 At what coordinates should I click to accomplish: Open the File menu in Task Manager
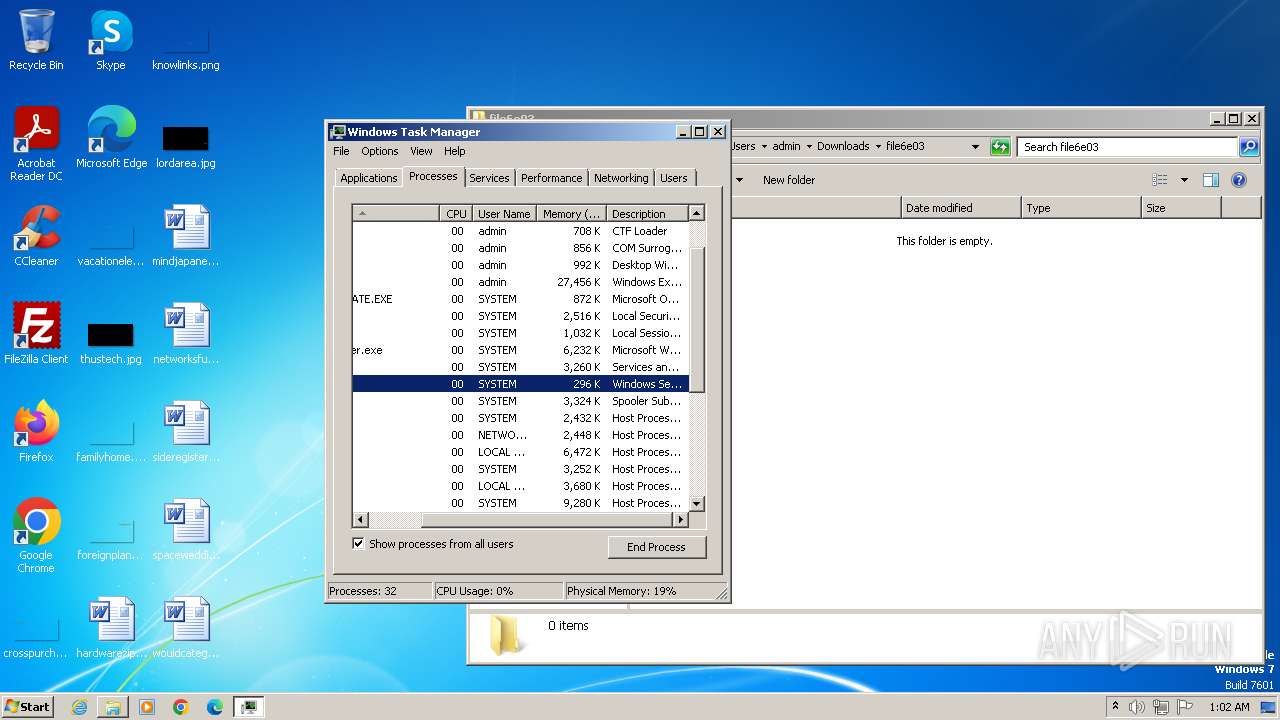coord(341,151)
